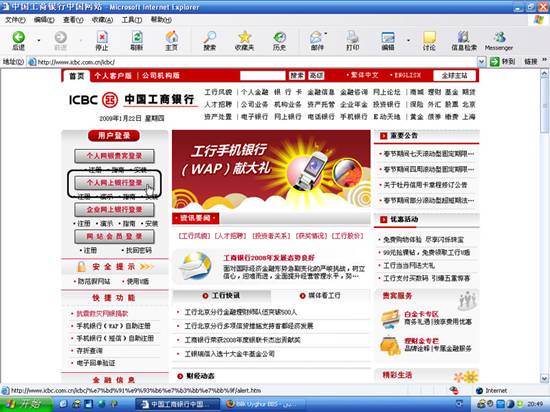Click 网站会员登录 button
This screenshot has width=550, height=412.
pos(114,237)
